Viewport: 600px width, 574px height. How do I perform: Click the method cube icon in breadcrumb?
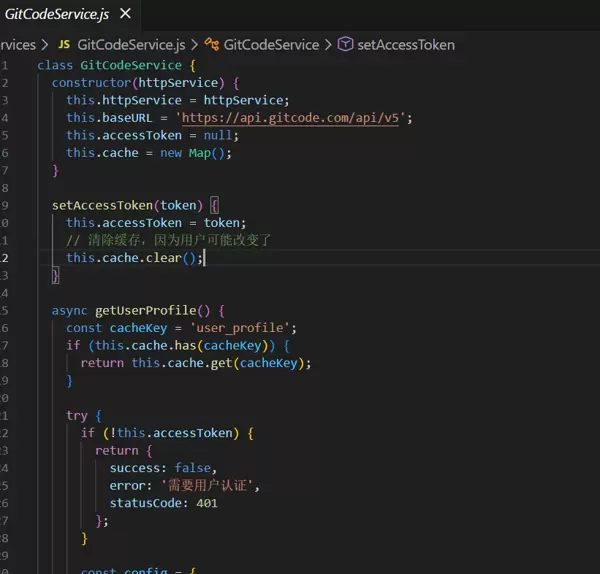pyautogui.click(x=345, y=45)
